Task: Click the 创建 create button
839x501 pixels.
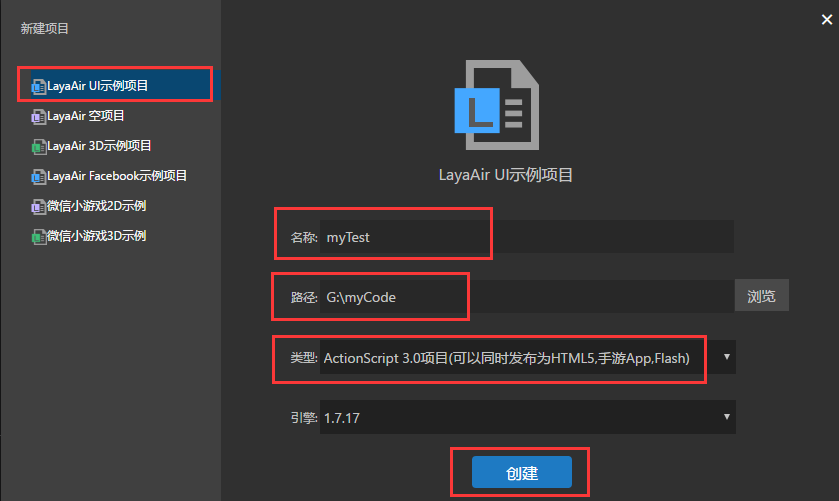Action: [x=522, y=472]
